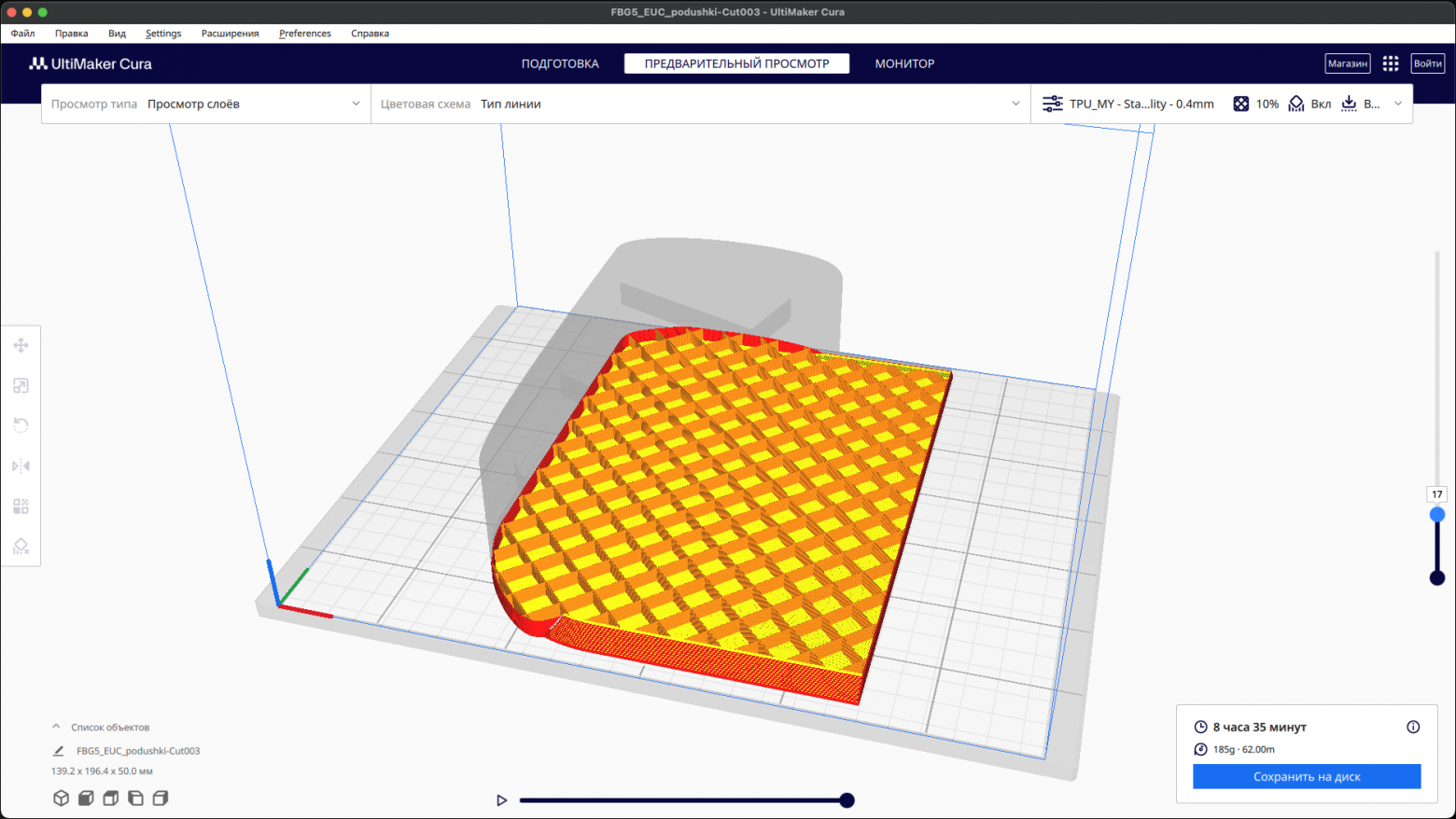Select the Scale tool in left toolbar

21,385
